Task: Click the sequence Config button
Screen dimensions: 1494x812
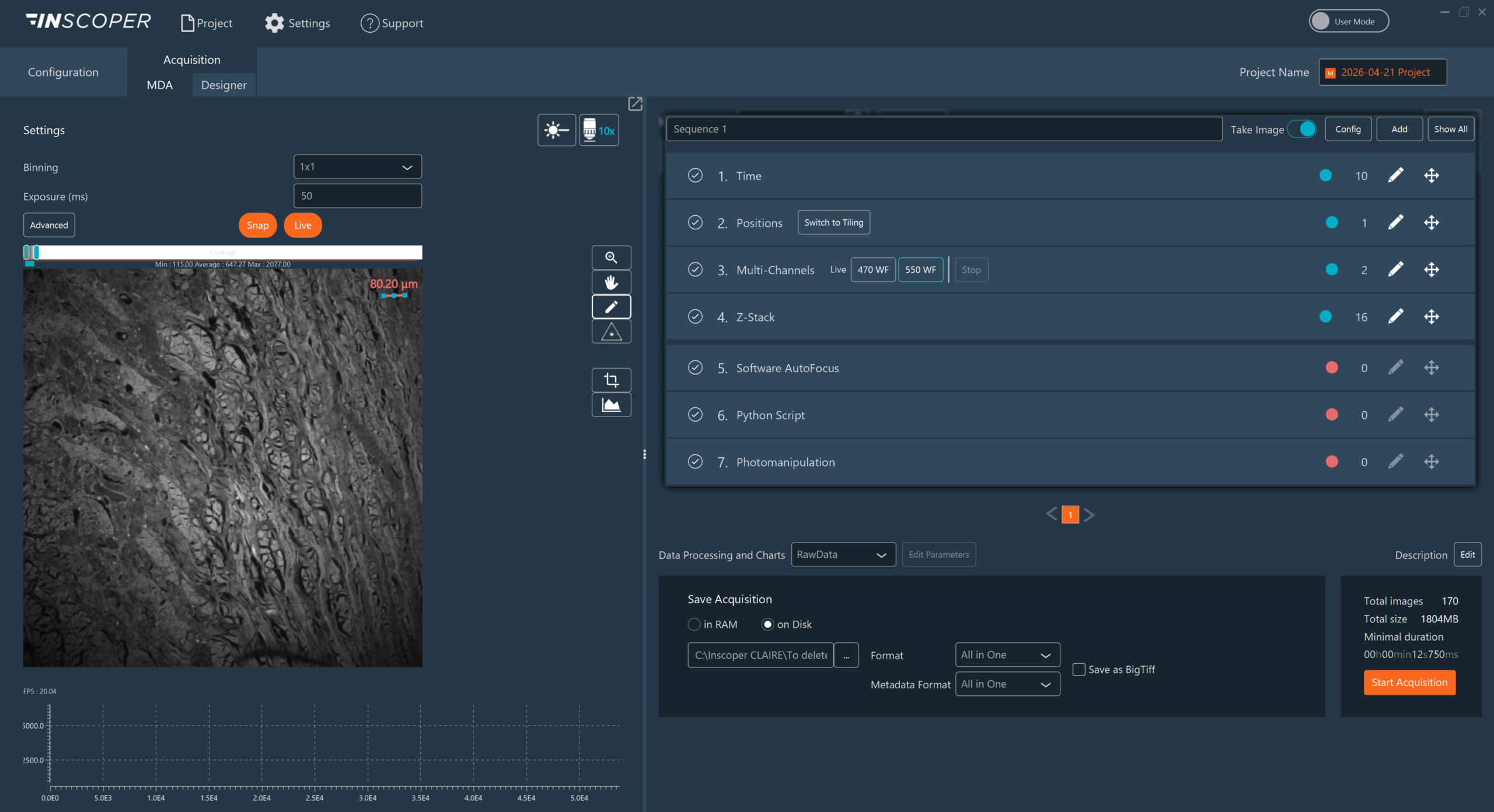Action: tap(1348, 129)
